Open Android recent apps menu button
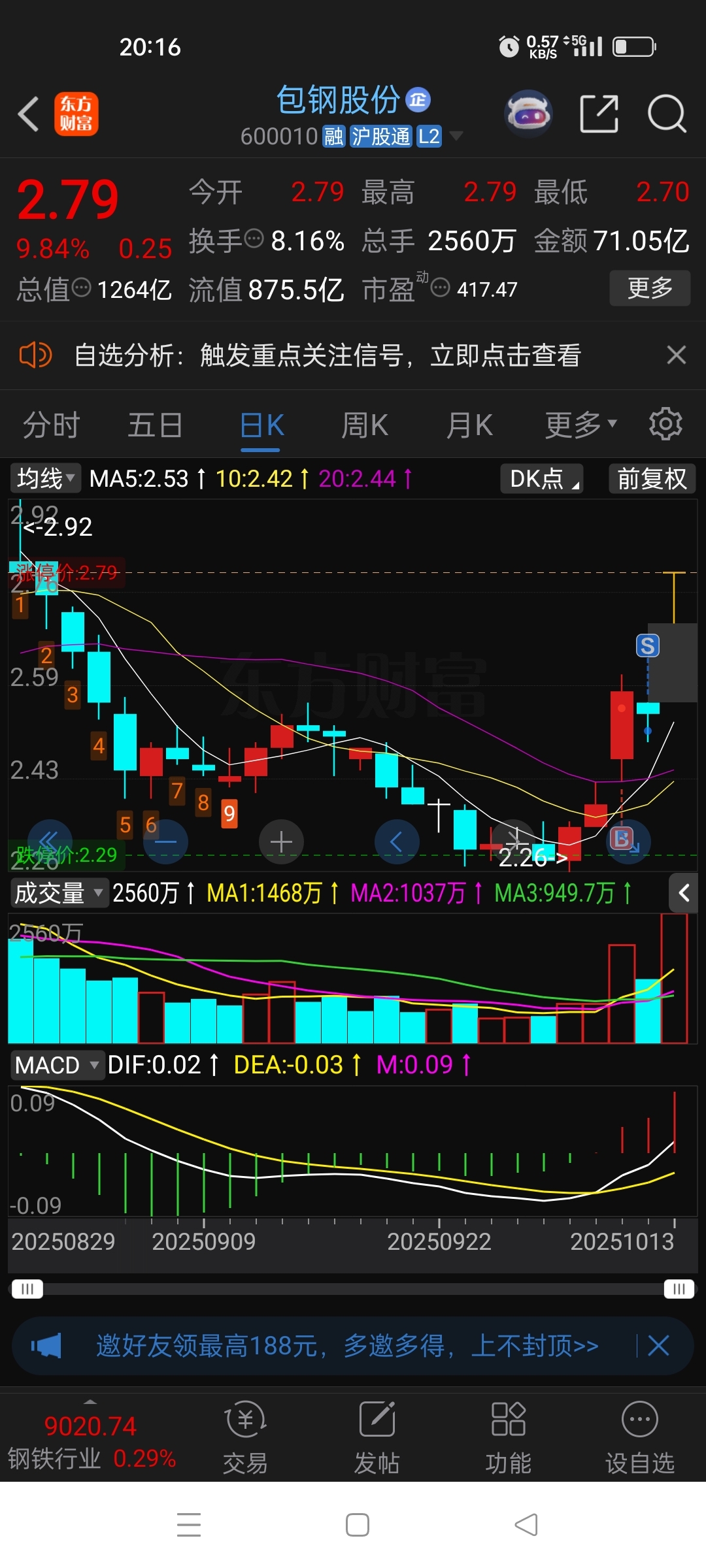 [189, 1525]
